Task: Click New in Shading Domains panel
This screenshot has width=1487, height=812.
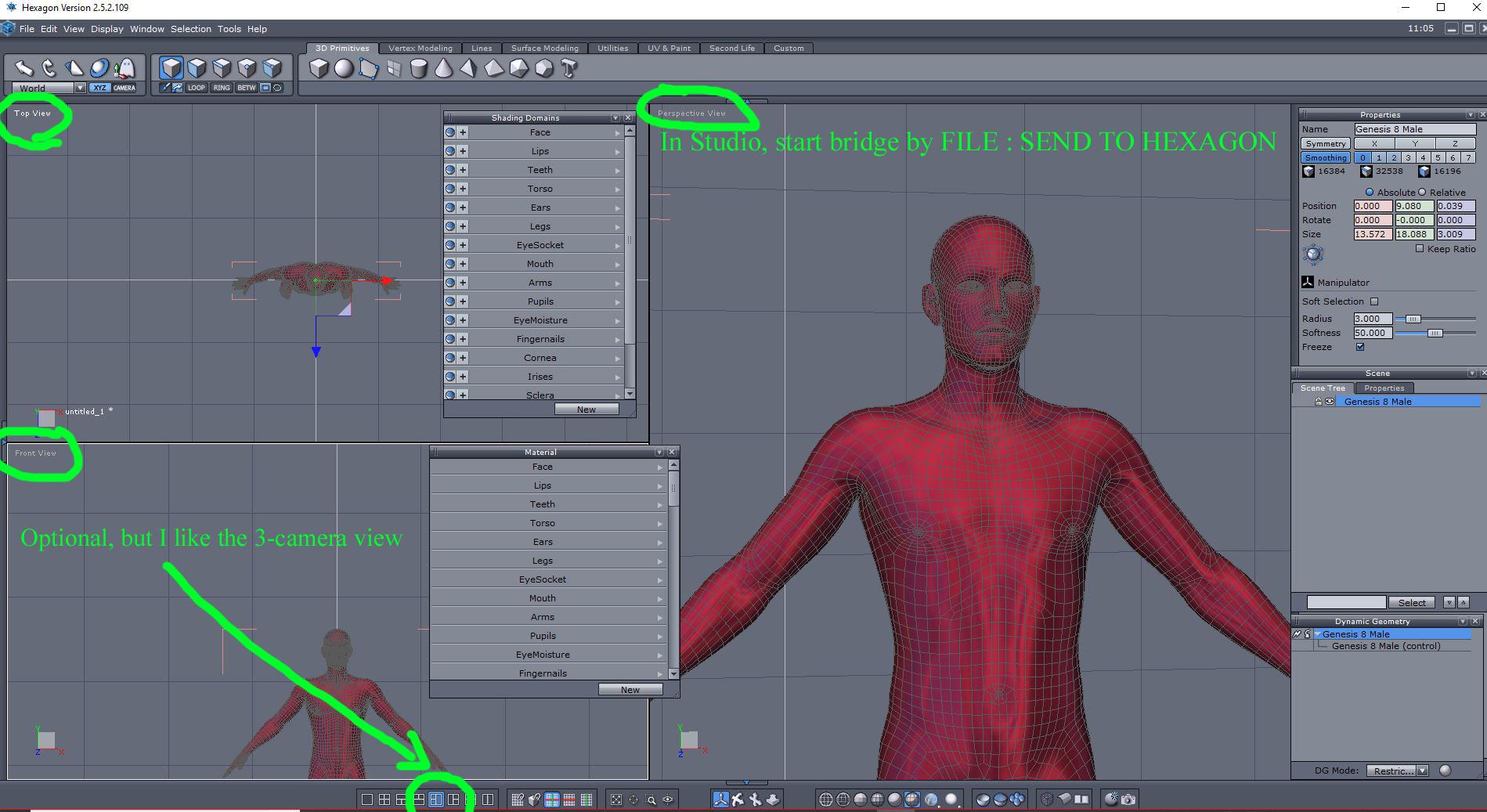Action: 586,410
